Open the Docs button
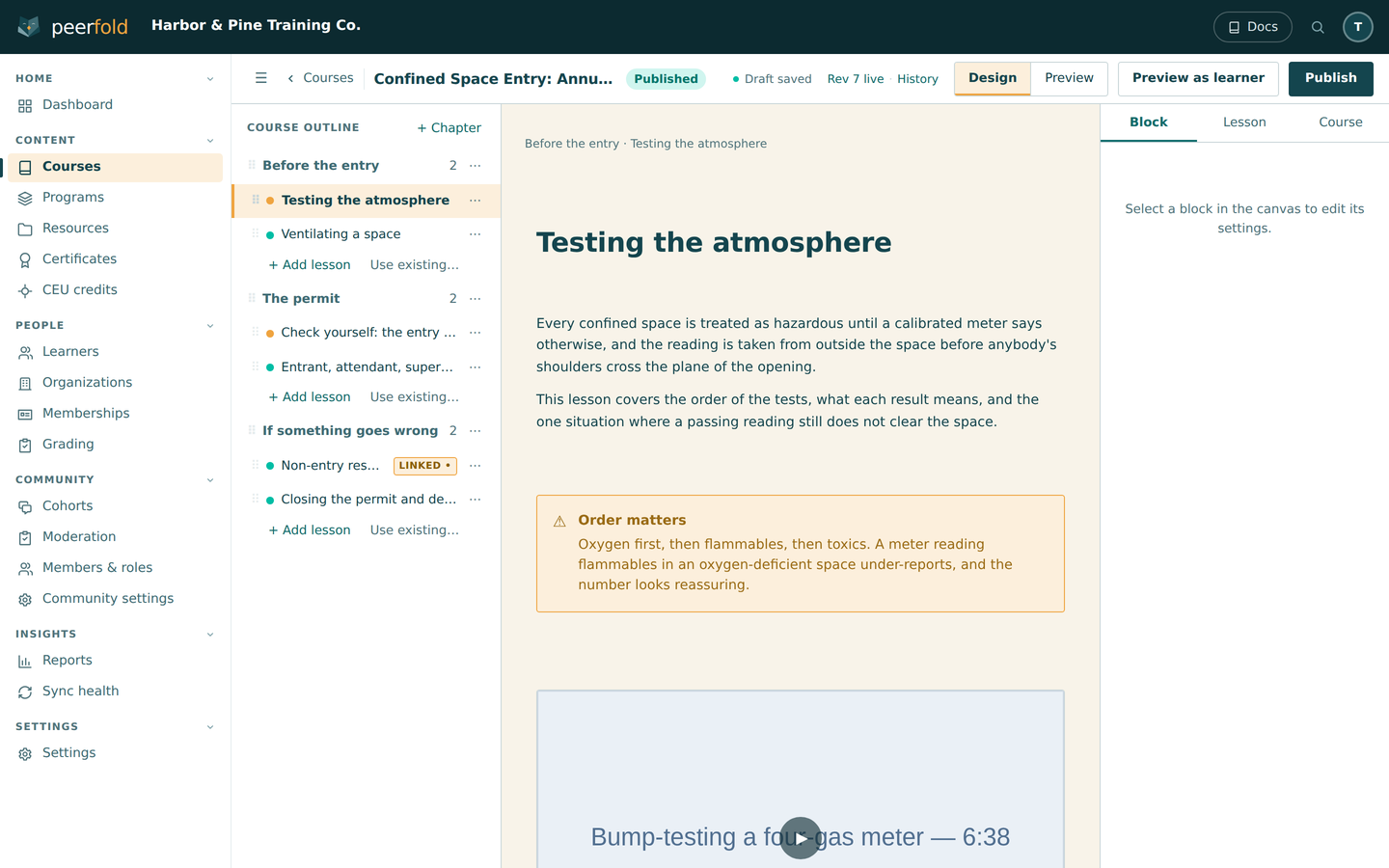The image size is (1389, 868). click(x=1252, y=27)
